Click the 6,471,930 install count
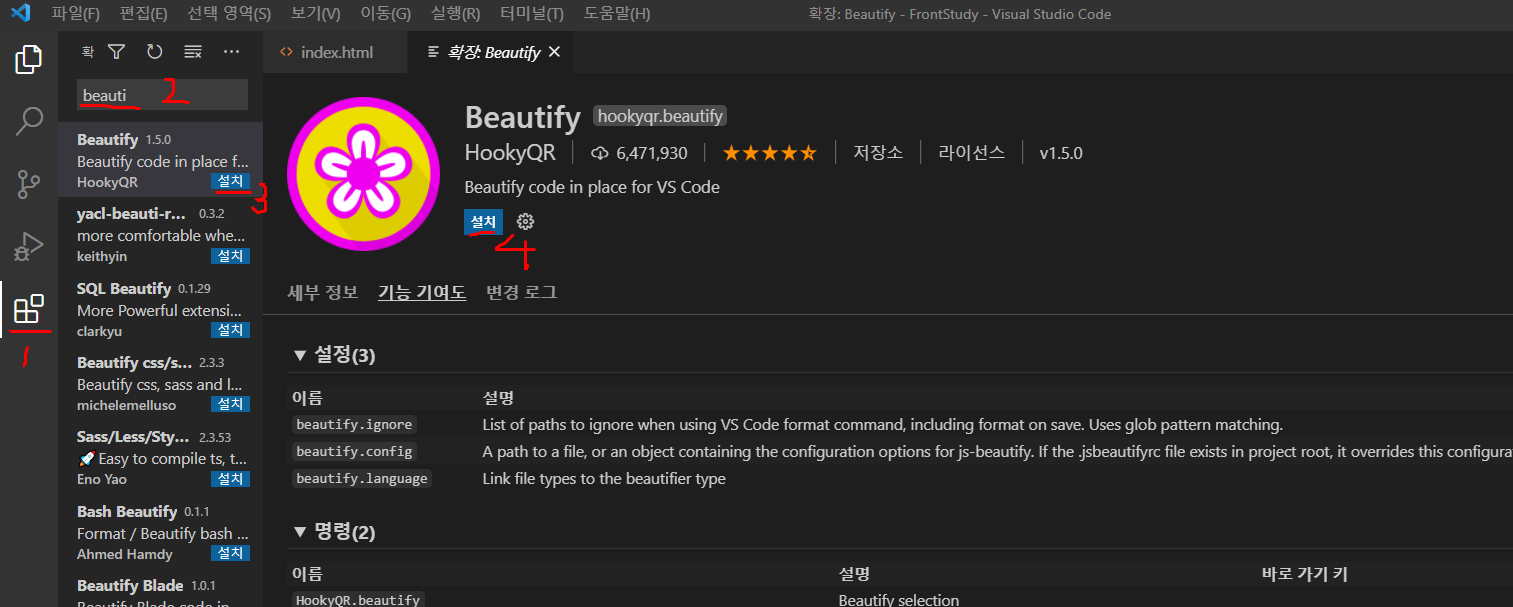The width and height of the screenshot is (1513, 607). 639,153
